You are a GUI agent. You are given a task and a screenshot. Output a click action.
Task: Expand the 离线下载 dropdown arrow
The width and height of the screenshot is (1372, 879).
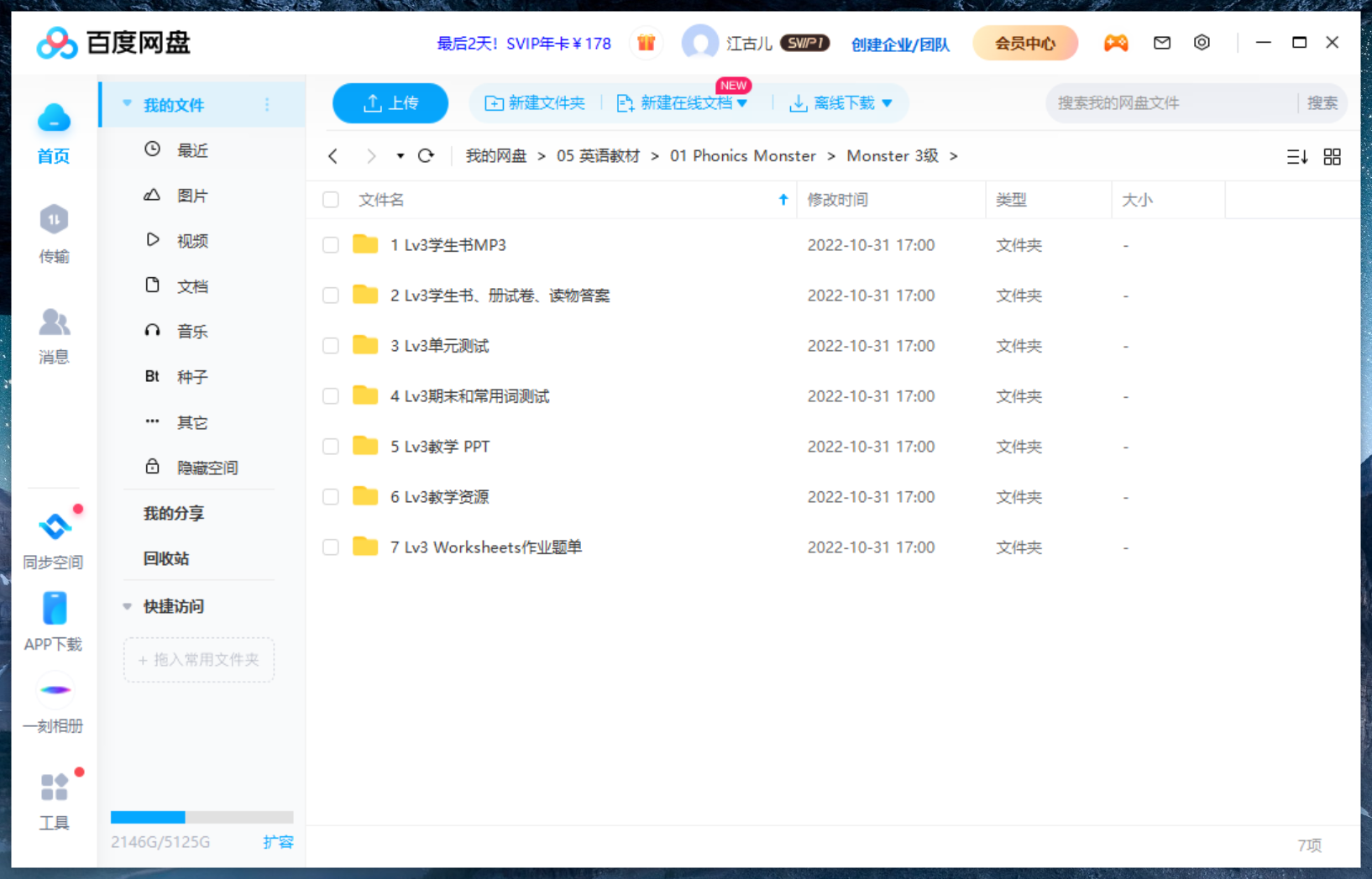click(888, 102)
